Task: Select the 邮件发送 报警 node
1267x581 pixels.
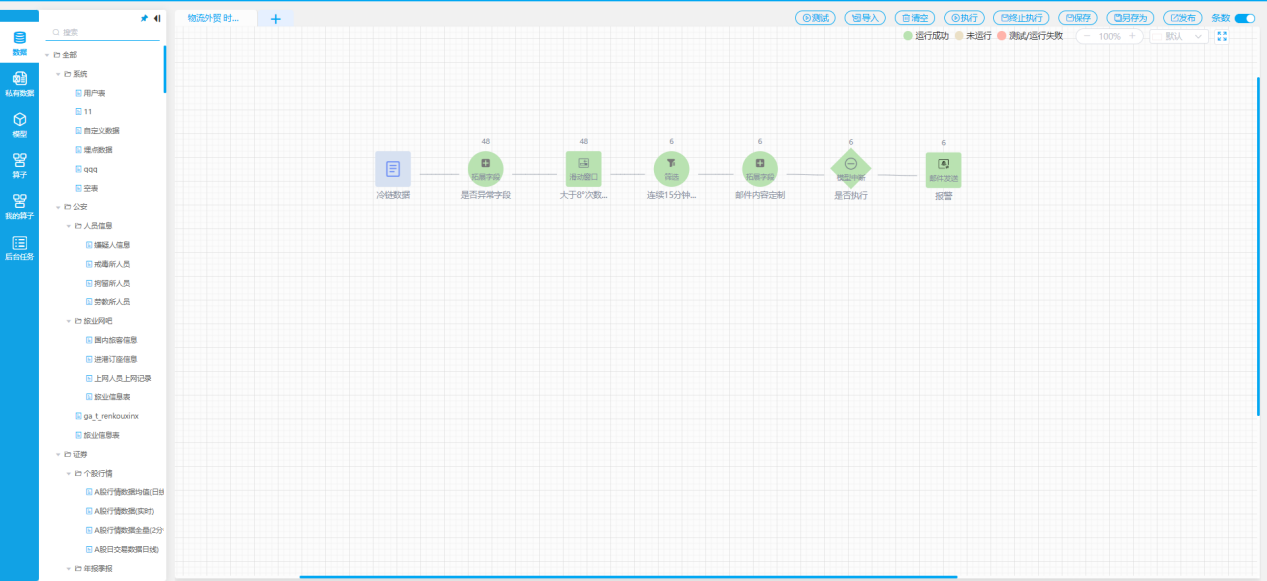Action: pos(943,170)
